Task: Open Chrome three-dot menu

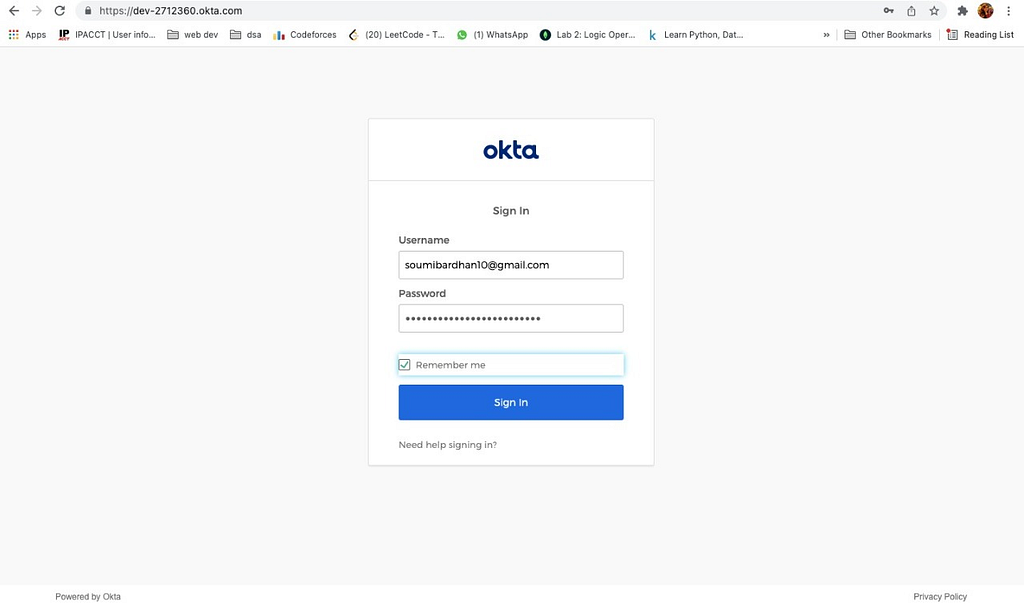Action: pos(1008,10)
